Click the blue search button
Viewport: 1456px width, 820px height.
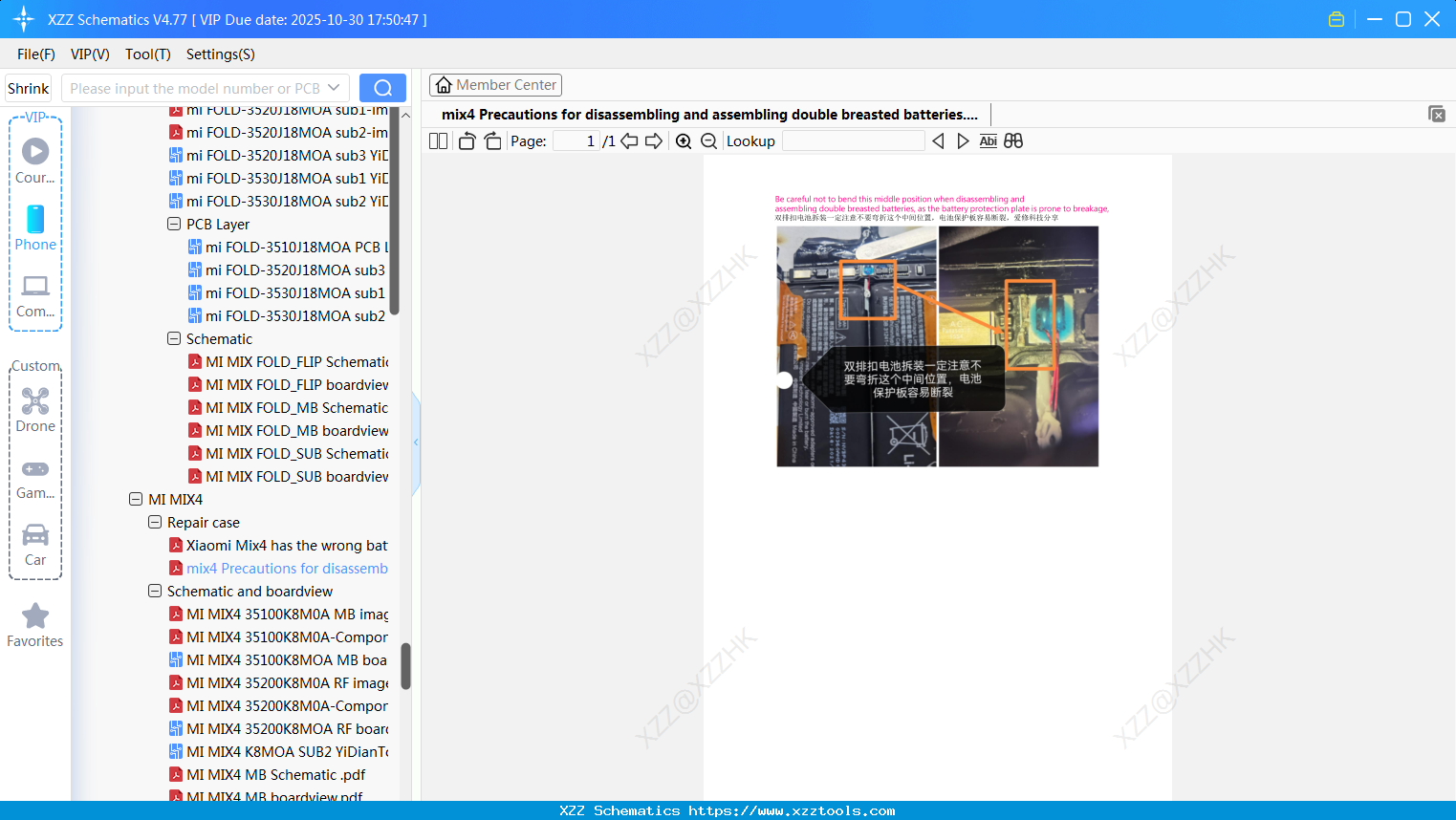click(382, 88)
